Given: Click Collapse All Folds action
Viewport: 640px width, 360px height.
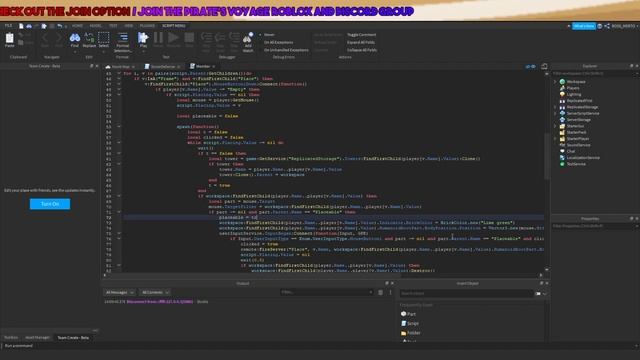Looking at the screenshot, I should pos(362,50).
